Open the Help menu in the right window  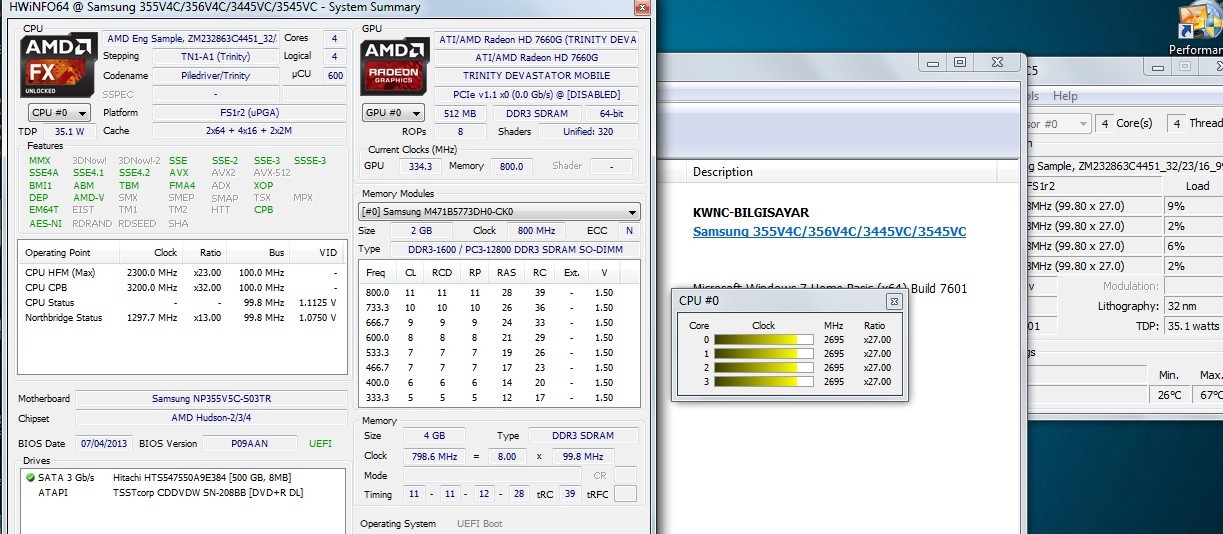1065,96
